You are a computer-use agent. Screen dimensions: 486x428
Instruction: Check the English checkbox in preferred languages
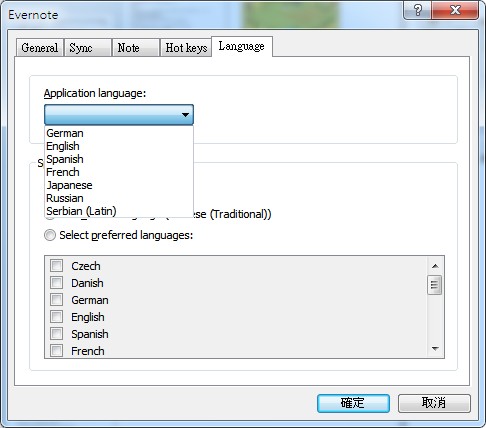(x=56, y=317)
